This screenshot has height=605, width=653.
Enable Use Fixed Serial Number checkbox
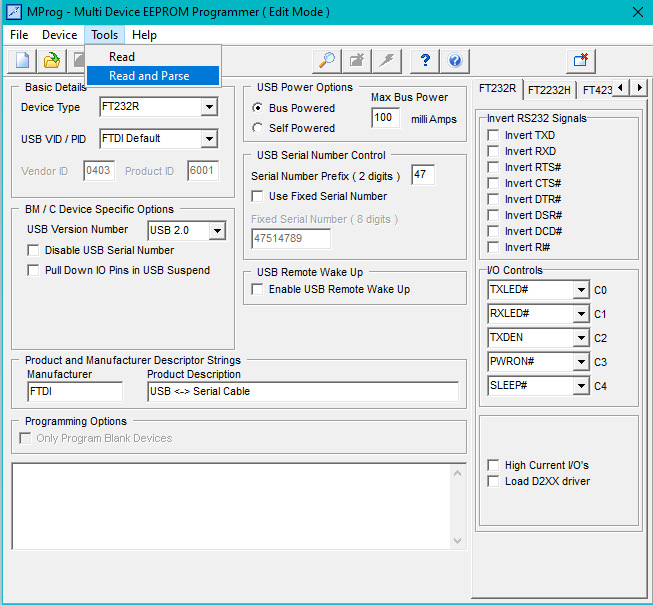(x=258, y=196)
